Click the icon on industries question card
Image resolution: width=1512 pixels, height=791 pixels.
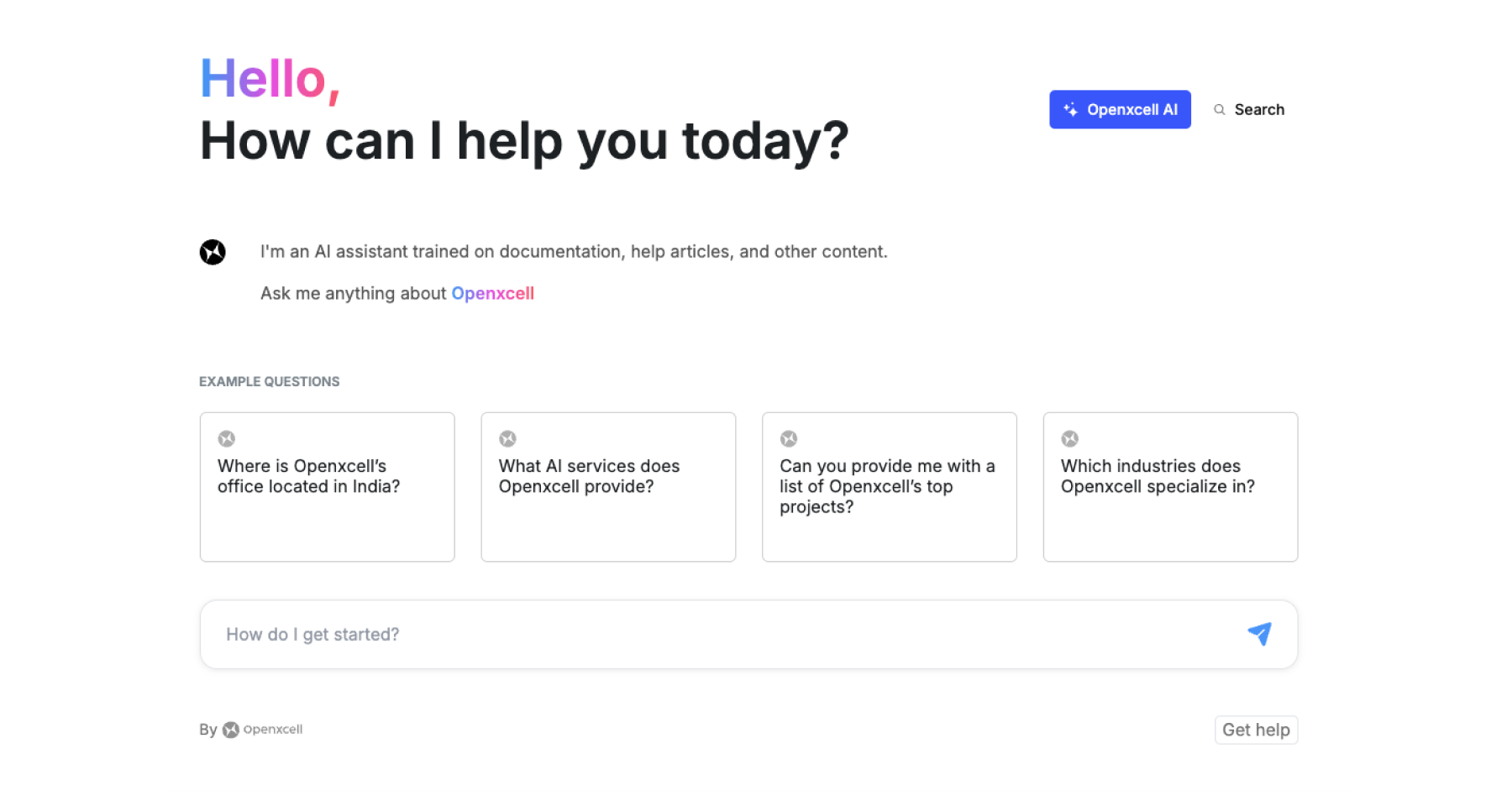(1069, 438)
